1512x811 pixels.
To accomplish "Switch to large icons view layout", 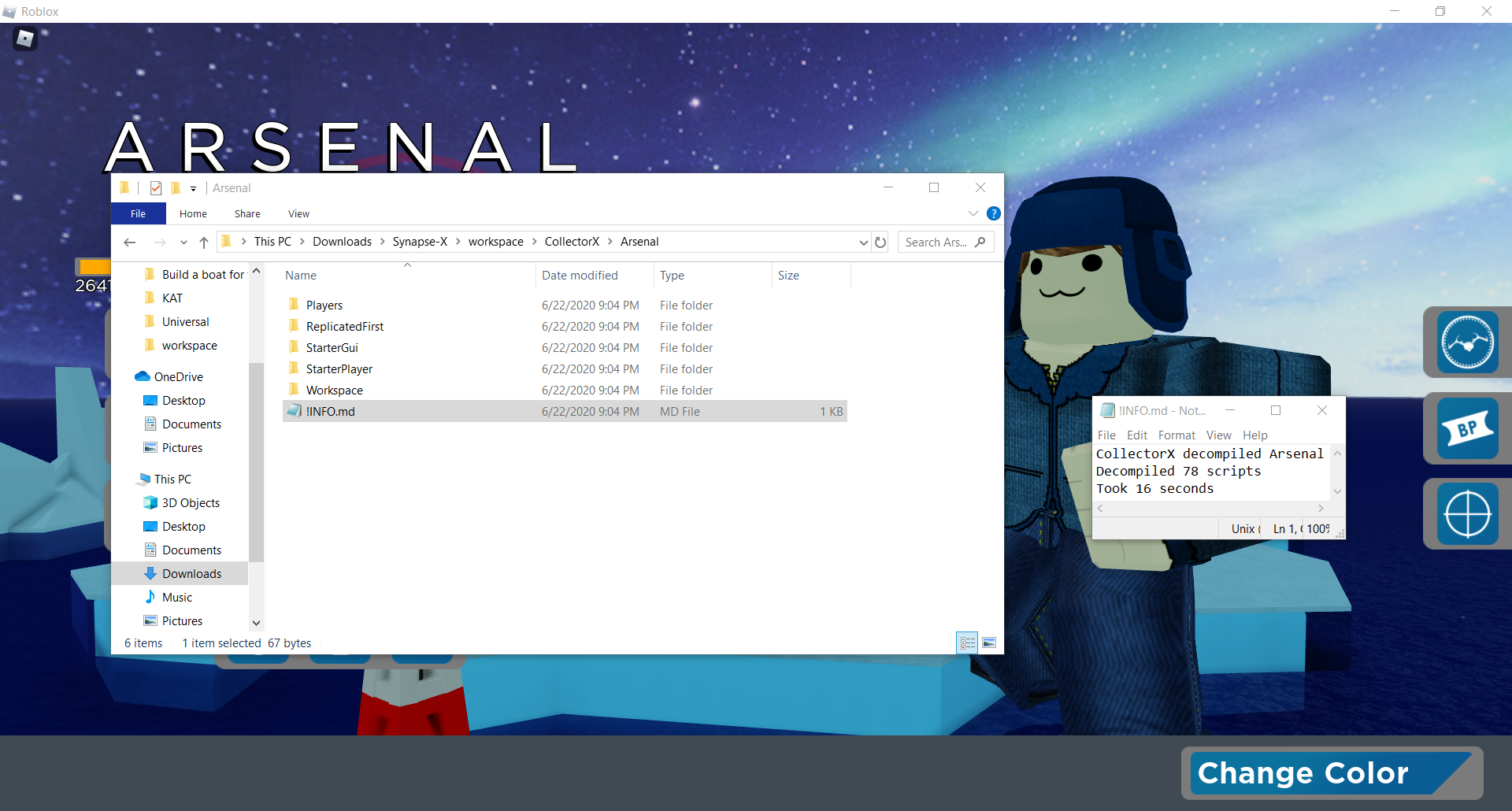I will (x=989, y=643).
